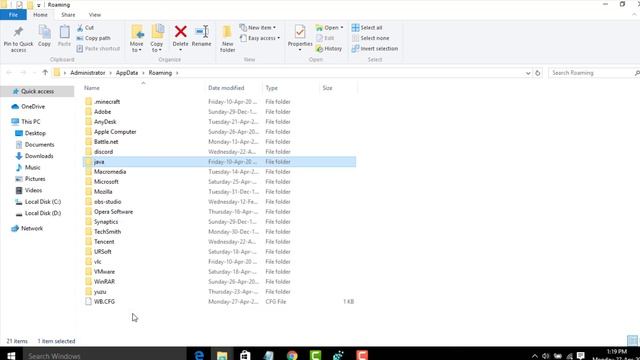Go to AppData in address bar
Screen dimensions: 640x360
127,73
